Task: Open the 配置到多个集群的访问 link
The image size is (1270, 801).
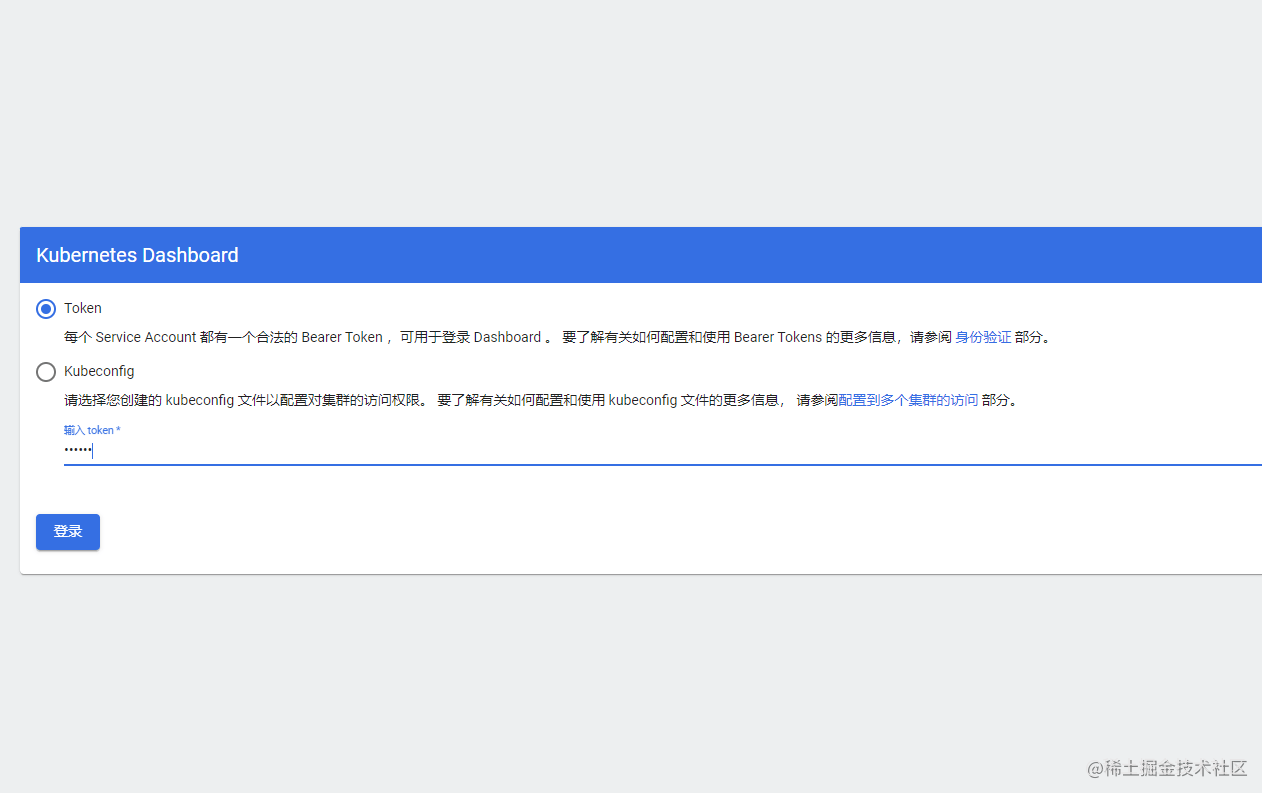Action: click(908, 400)
